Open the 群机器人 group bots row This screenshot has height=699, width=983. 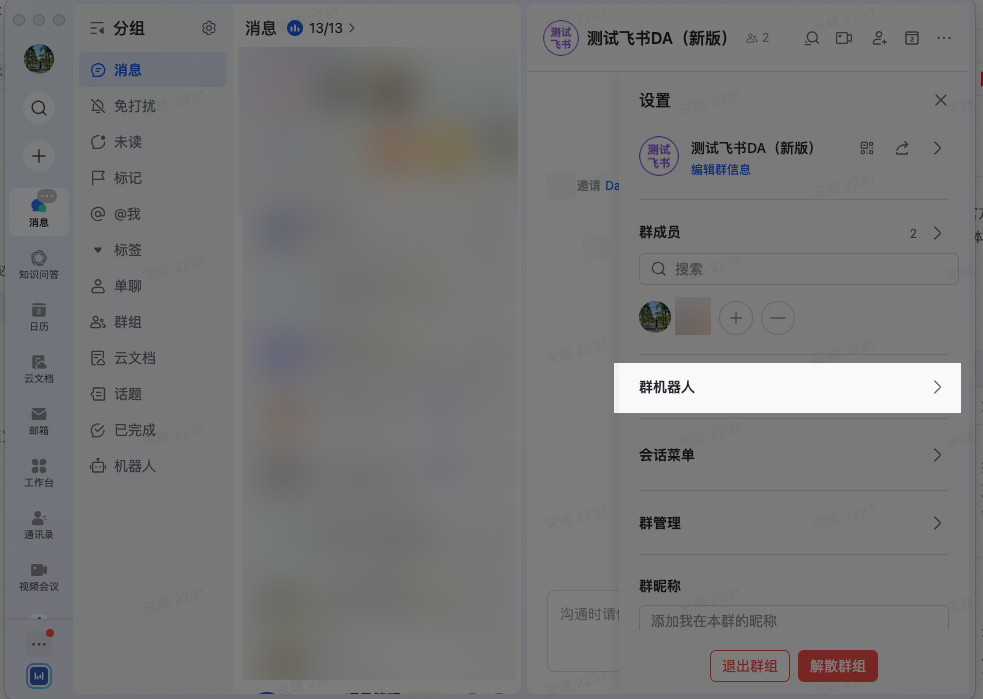click(787, 387)
